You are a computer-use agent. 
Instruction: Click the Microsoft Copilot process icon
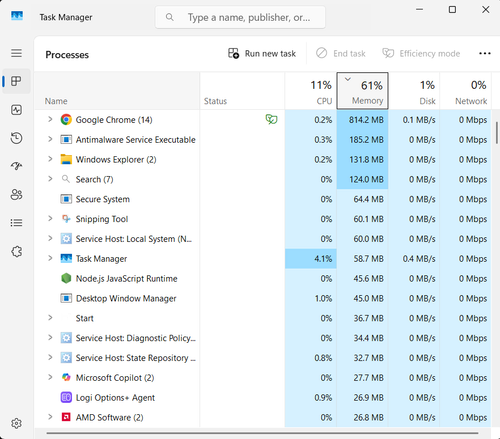[66, 377]
